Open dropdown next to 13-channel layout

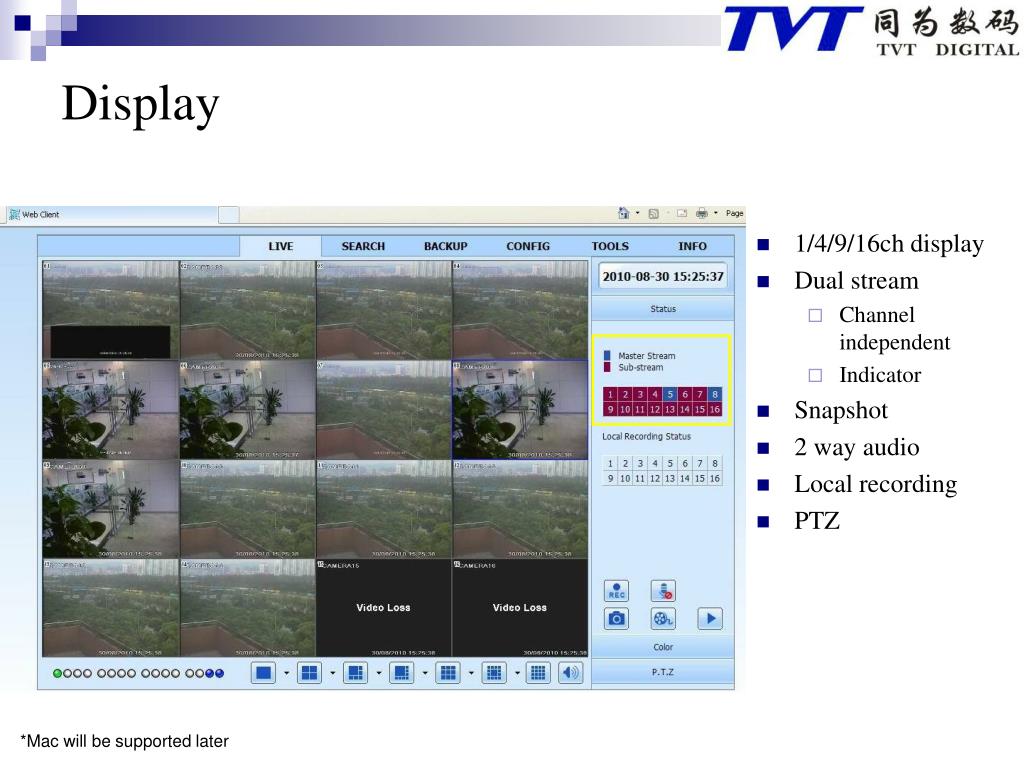point(517,673)
